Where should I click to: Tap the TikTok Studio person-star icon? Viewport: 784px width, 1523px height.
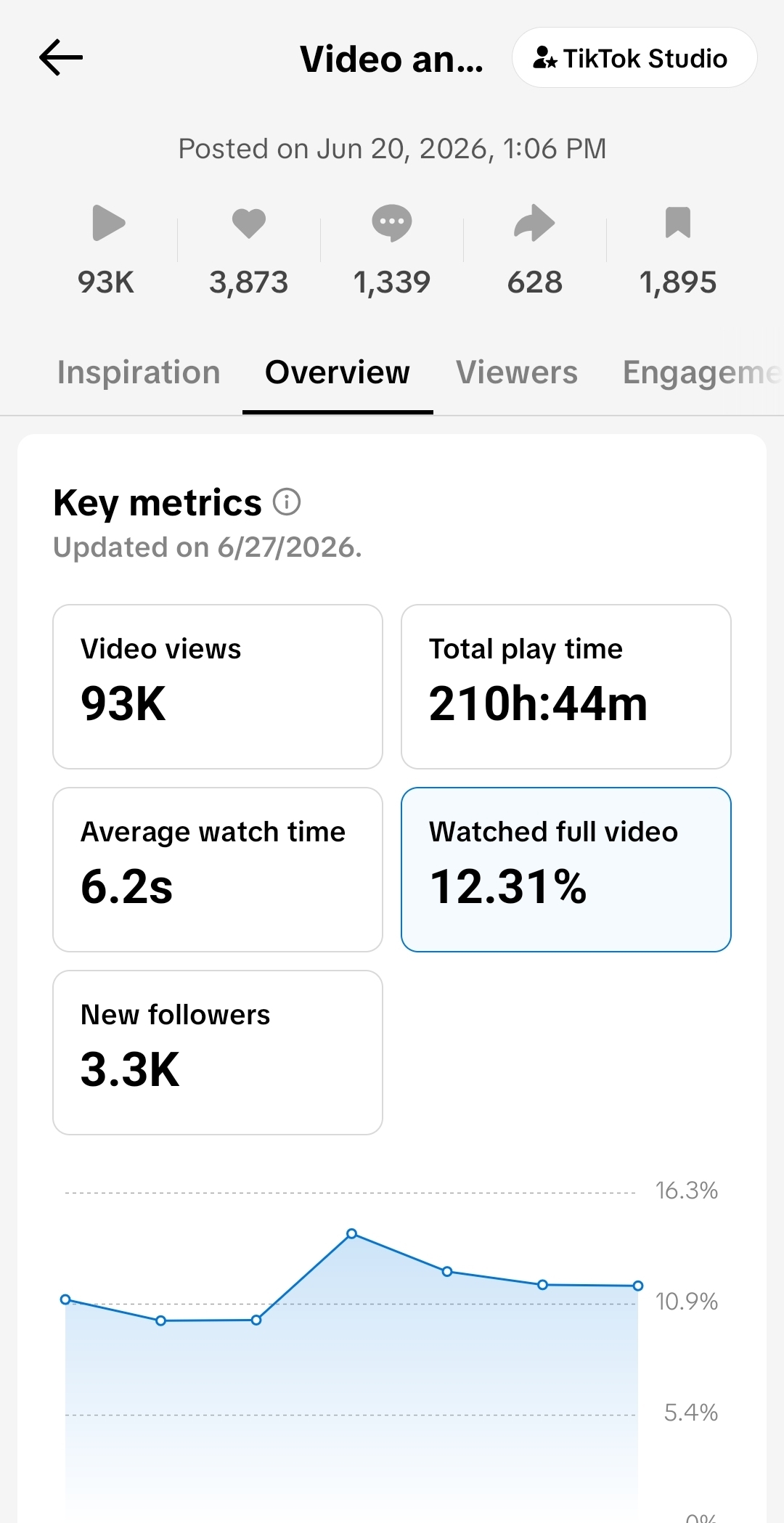point(544,58)
